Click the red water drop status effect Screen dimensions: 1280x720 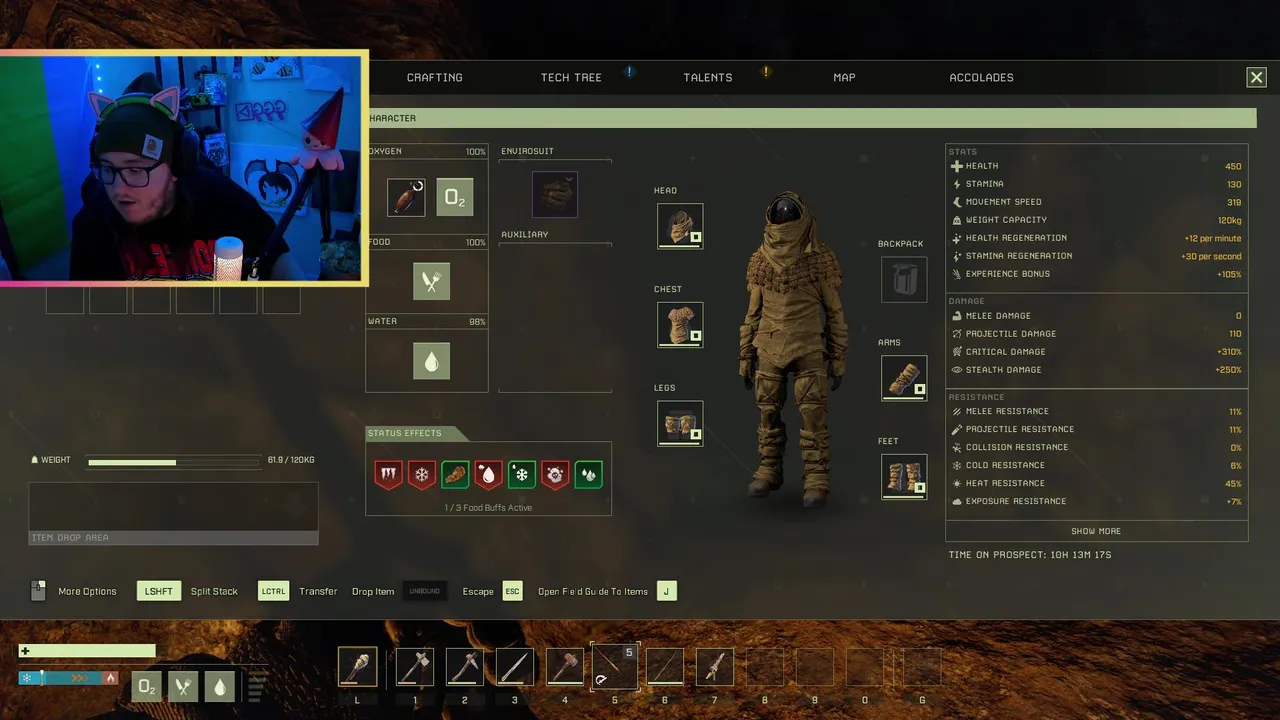pyautogui.click(x=488, y=474)
